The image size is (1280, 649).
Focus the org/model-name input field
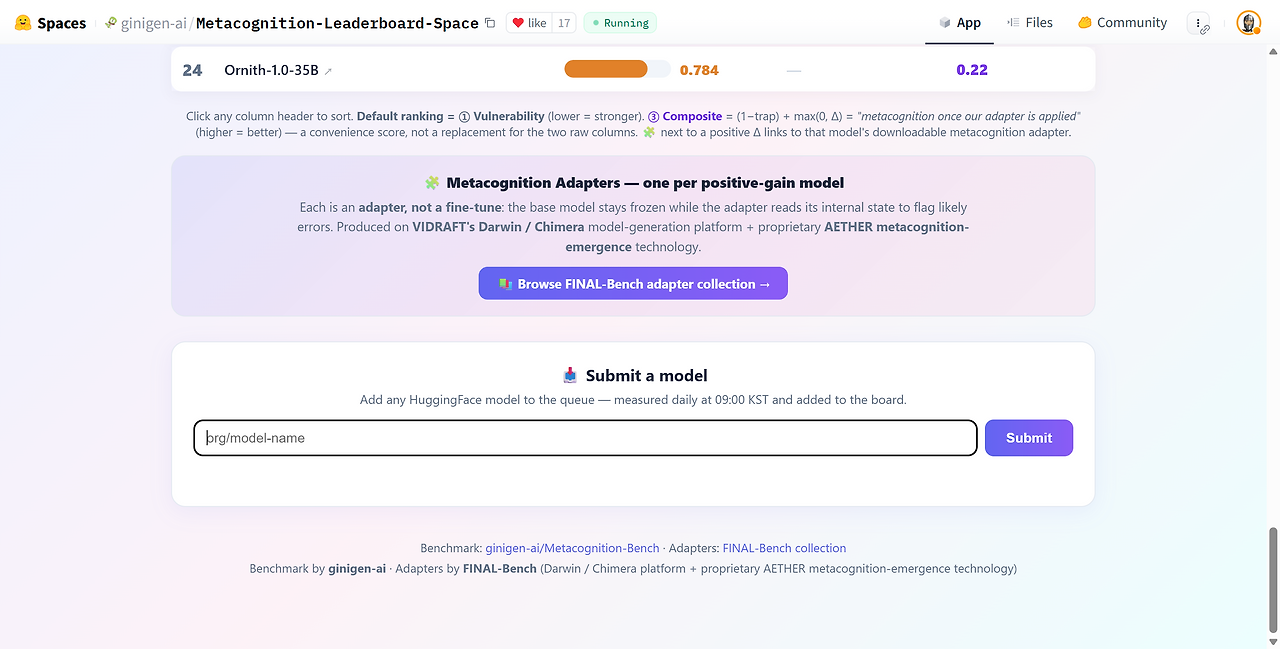click(x=585, y=438)
